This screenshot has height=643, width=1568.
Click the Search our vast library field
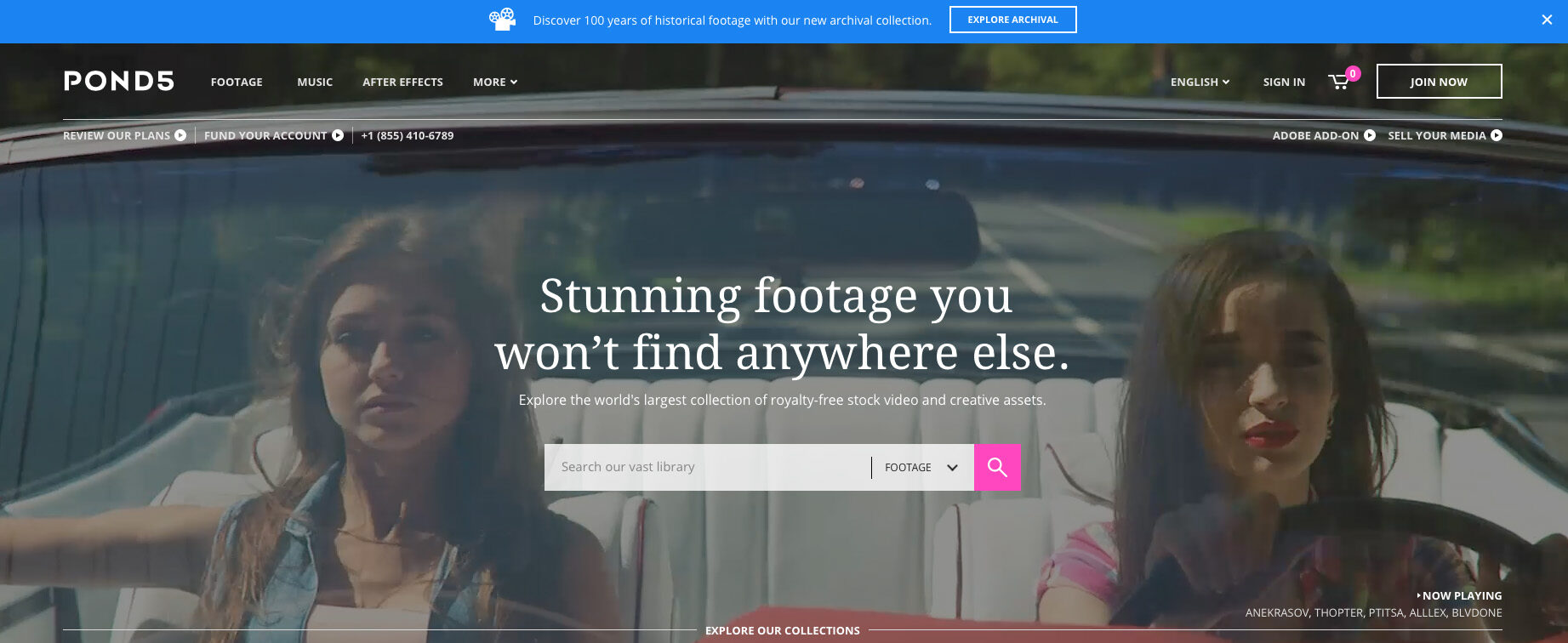pos(707,467)
